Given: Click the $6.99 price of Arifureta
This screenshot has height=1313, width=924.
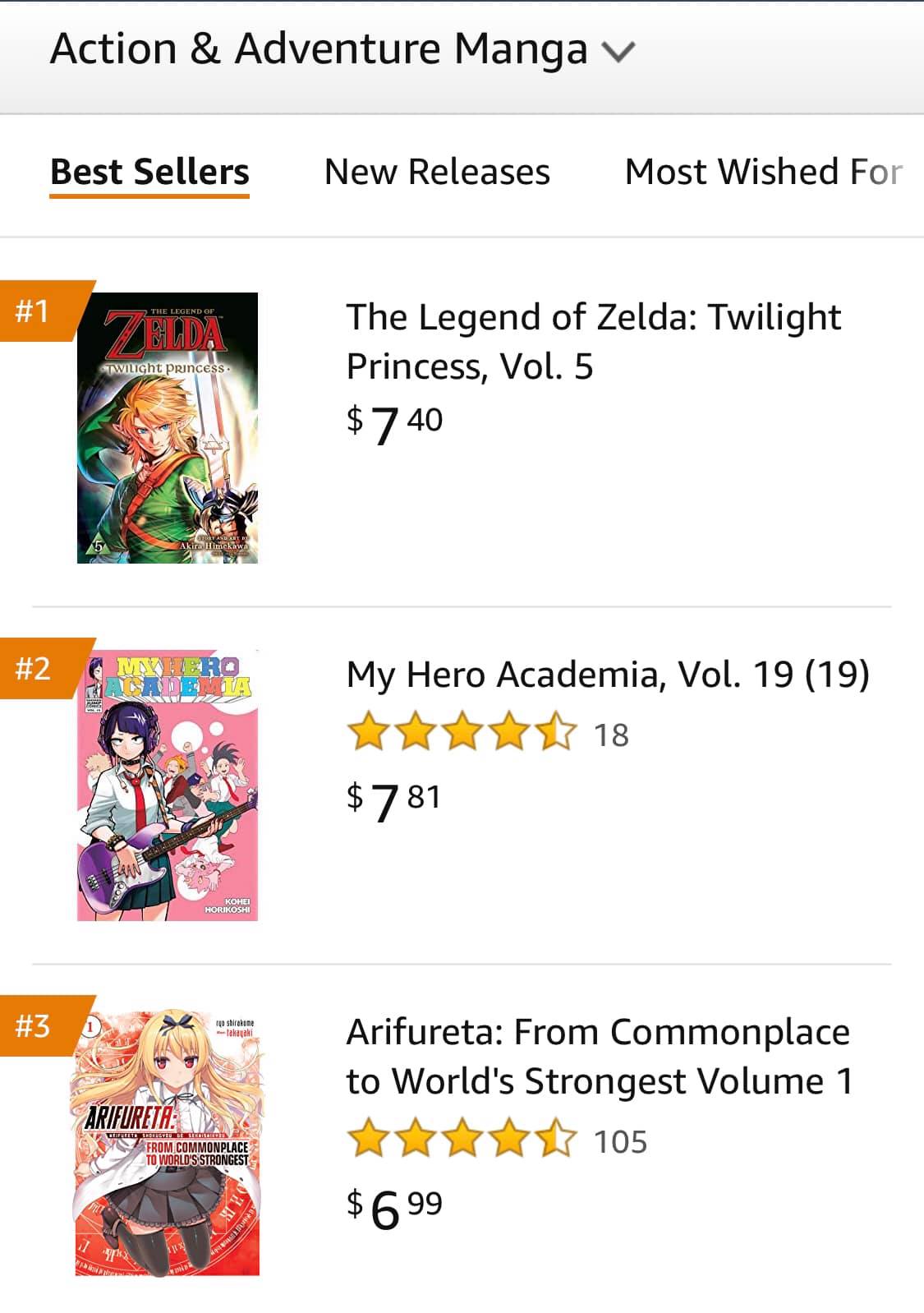Looking at the screenshot, I should coord(394,1208).
